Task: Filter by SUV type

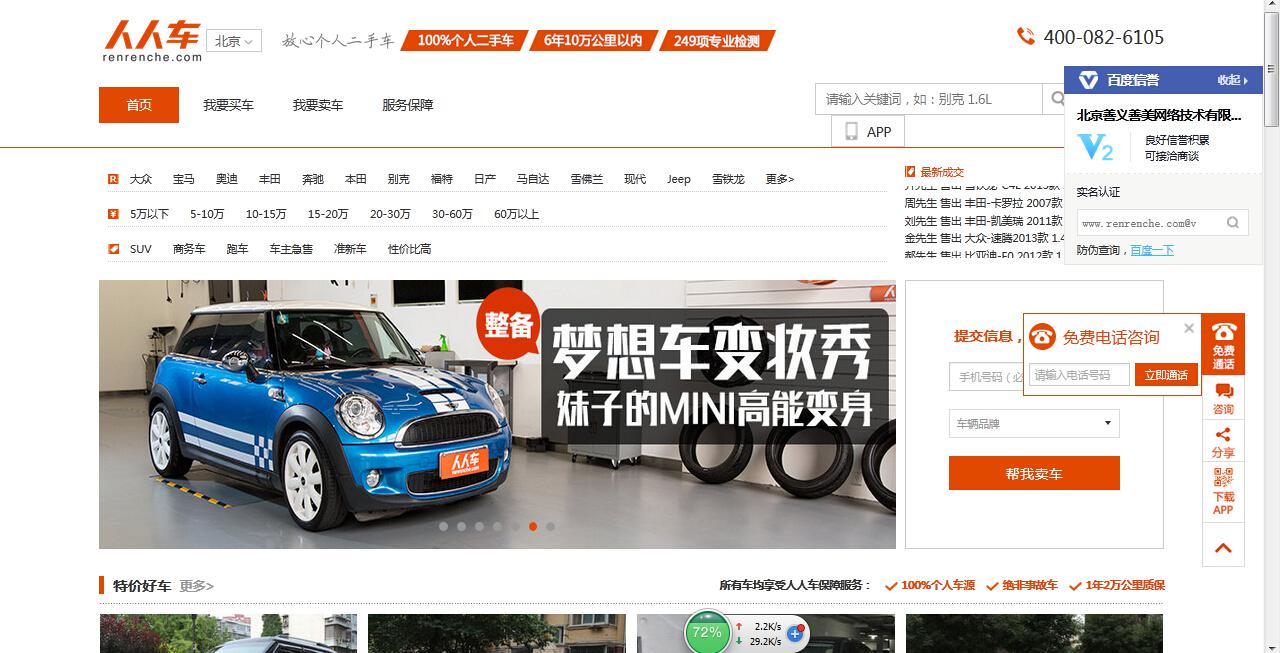Action: pyautogui.click(x=141, y=249)
